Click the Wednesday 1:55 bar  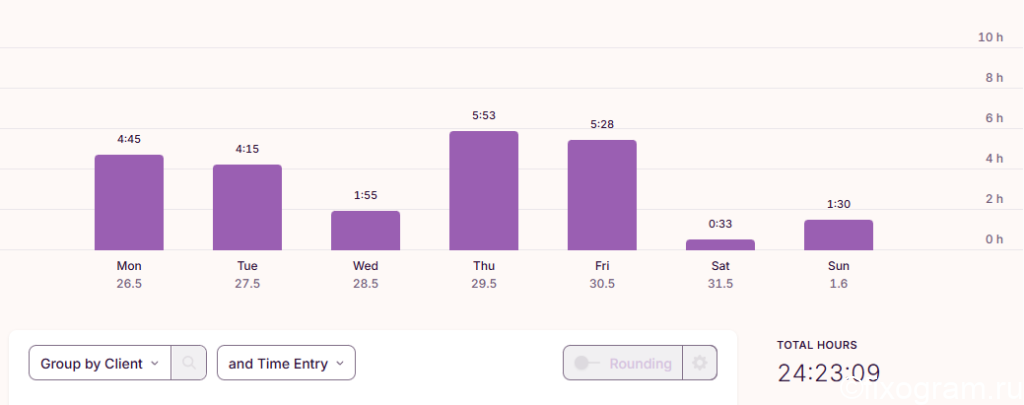click(366, 231)
